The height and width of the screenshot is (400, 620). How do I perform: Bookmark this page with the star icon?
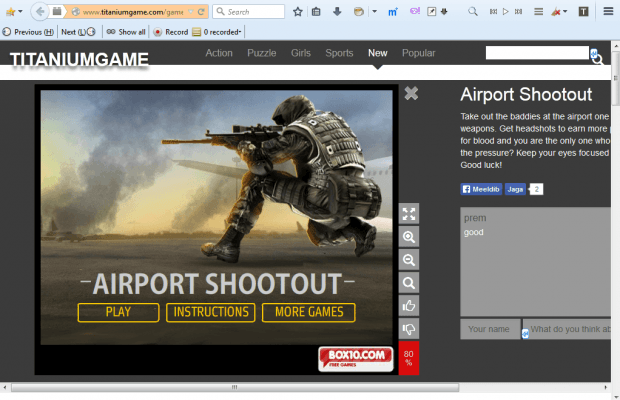coord(298,12)
